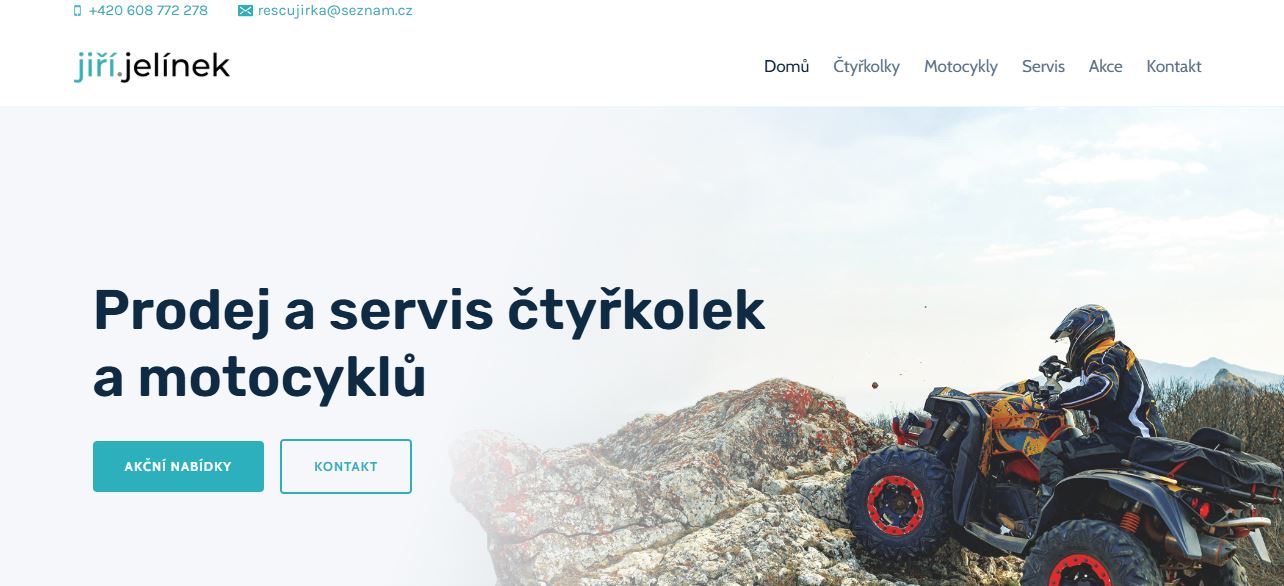
Task: Click the heading line 'Prodej a servis čtyřkolek'
Action: click(429, 312)
